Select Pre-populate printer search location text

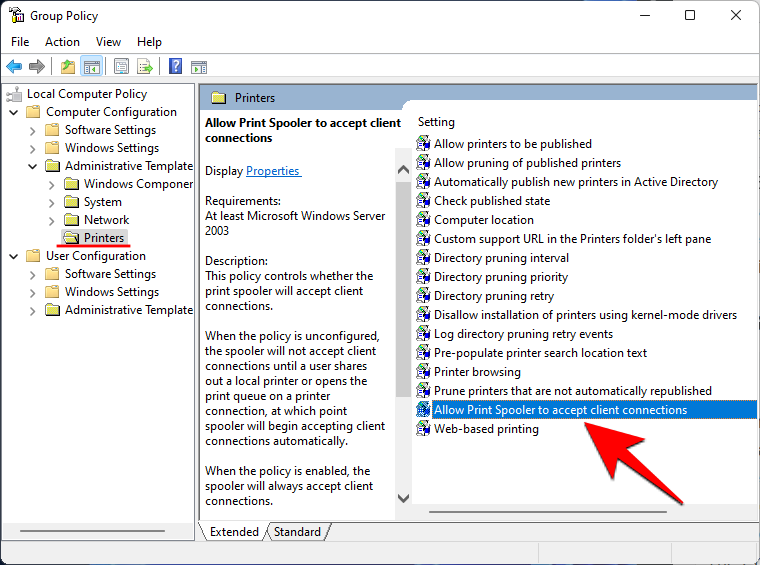(540, 353)
